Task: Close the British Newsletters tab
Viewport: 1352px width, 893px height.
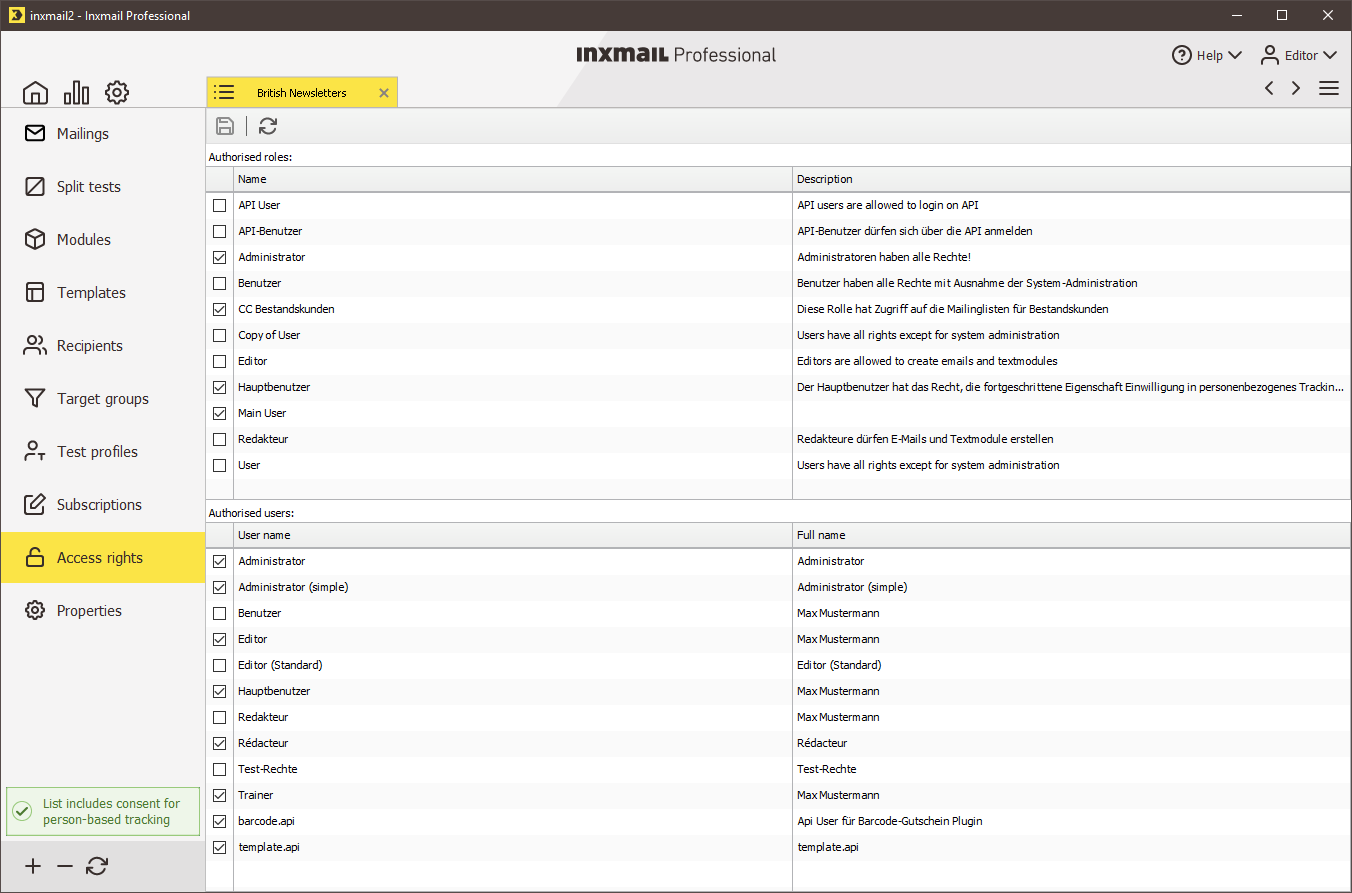Action: (x=384, y=93)
